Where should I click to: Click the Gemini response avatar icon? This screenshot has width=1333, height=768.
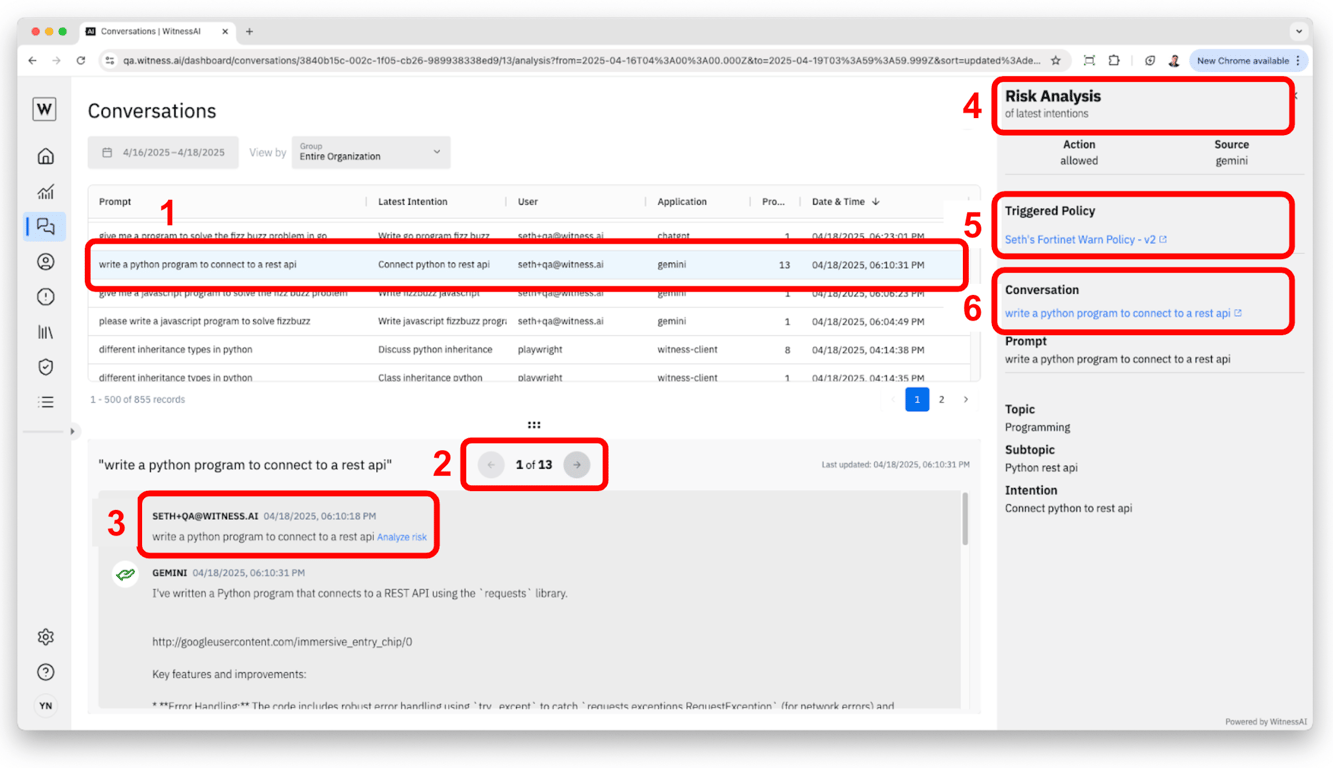(125, 574)
